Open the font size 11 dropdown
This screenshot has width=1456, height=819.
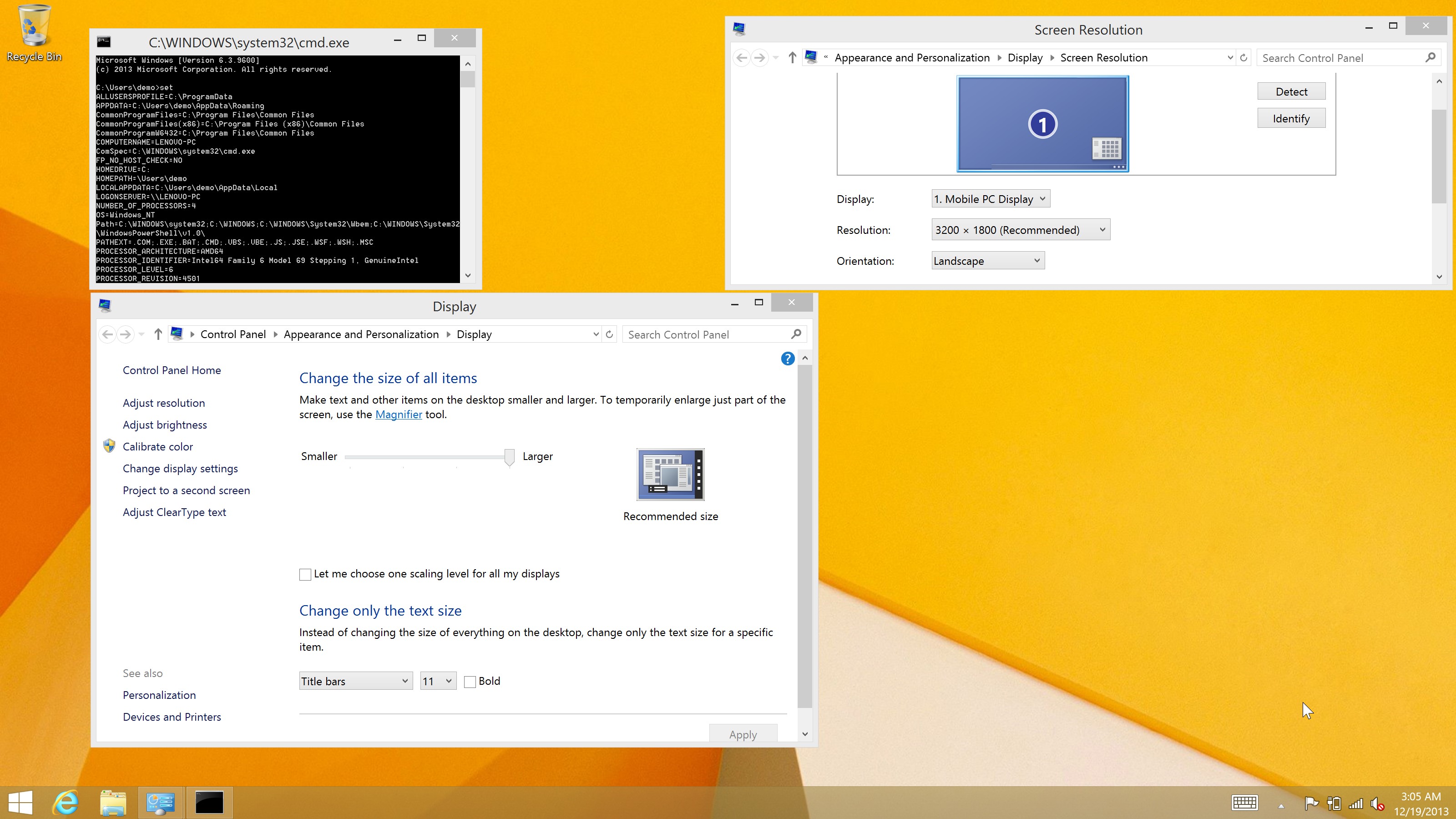tap(439, 681)
